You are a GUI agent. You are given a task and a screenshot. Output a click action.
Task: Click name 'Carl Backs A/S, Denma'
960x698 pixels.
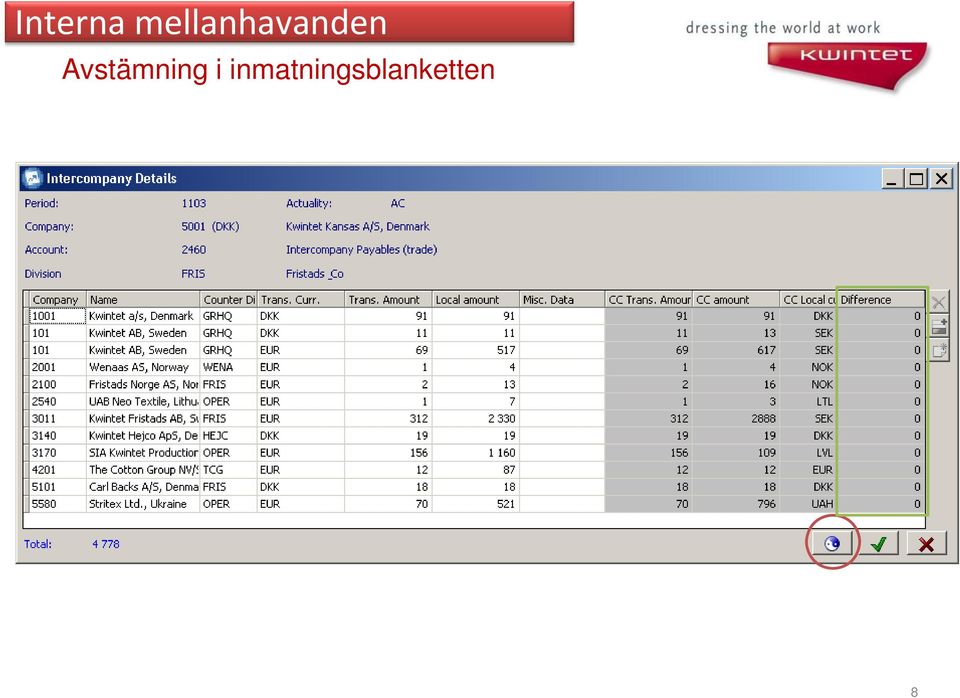(143, 487)
